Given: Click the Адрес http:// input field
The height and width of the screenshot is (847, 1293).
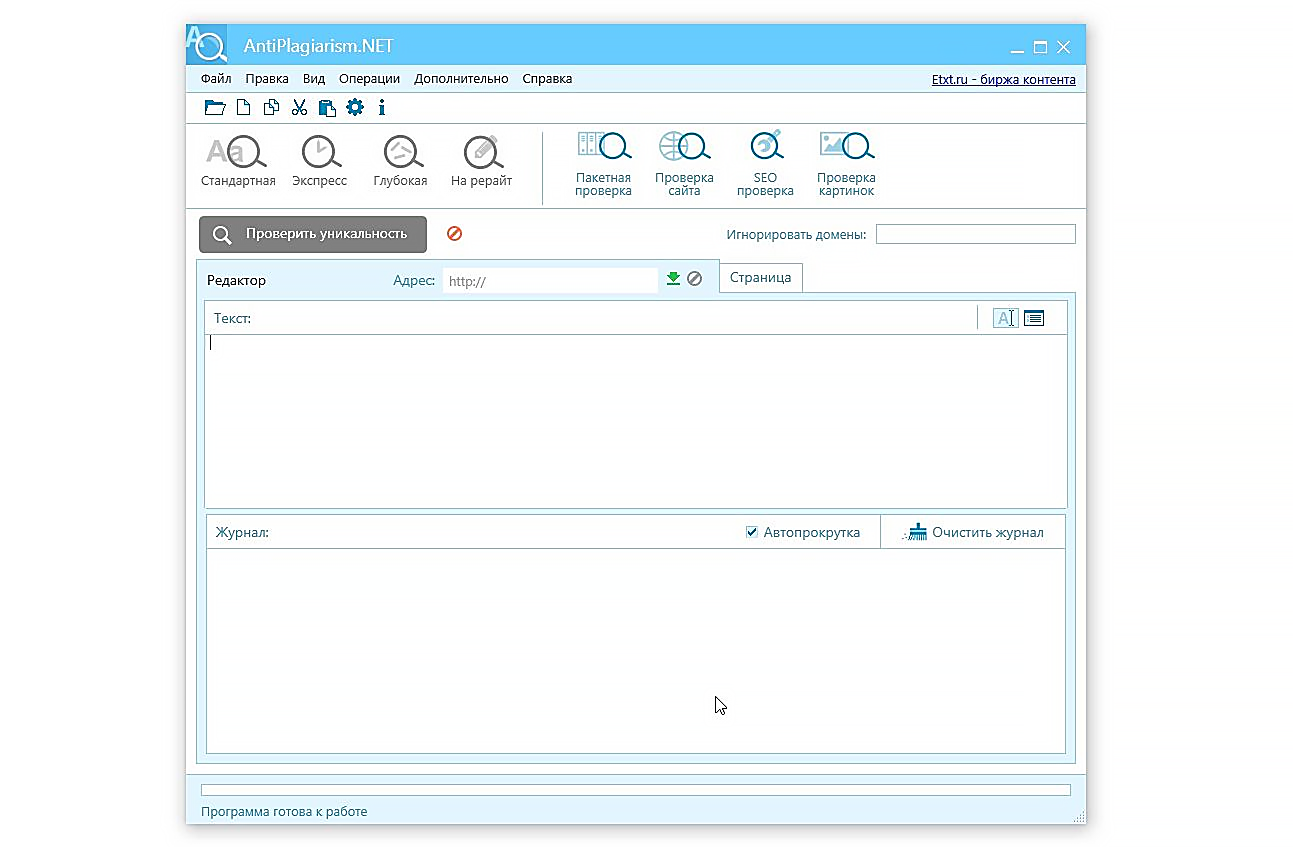Looking at the screenshot, I should [550, 281].
